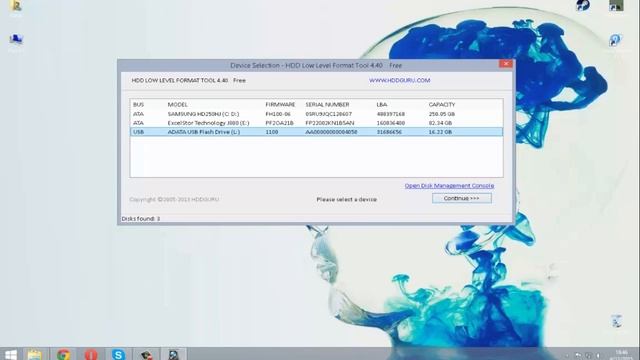Open the taskbar clock and date
Screen dimensions: 640x360
pyautogui.click(x=621, y=354)
